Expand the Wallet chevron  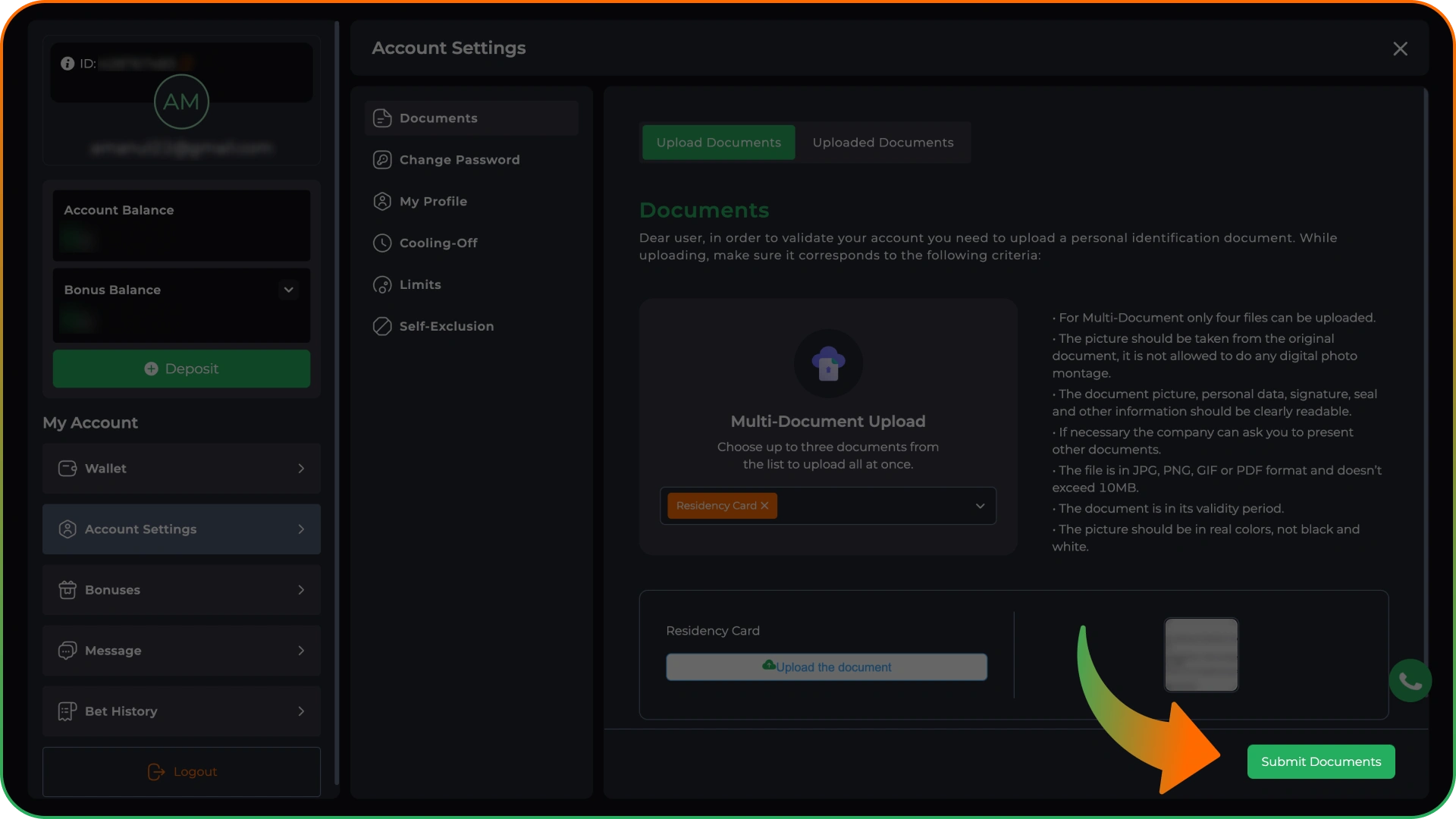click(301, 469)
